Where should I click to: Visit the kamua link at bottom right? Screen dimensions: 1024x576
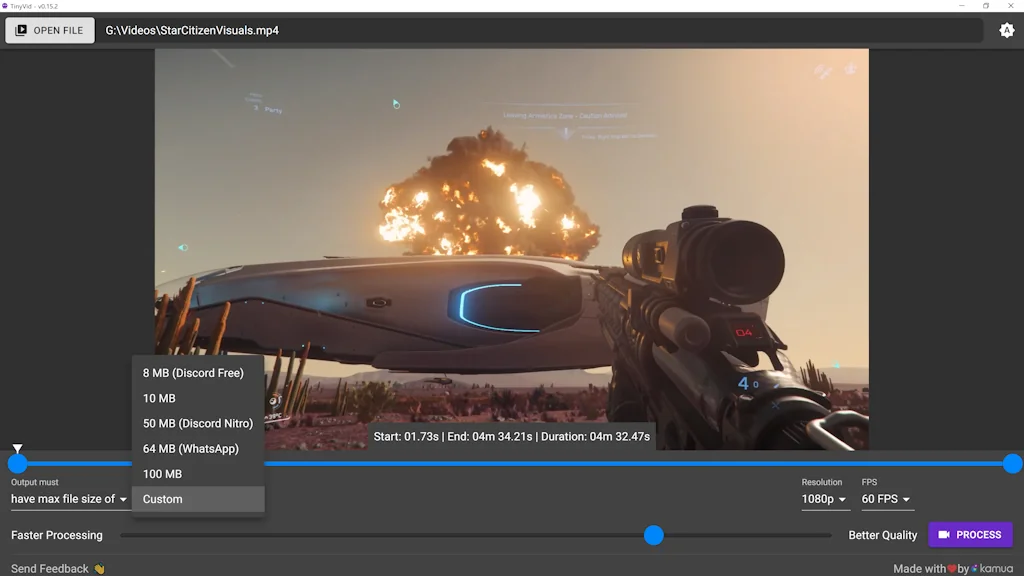point(996,567)
